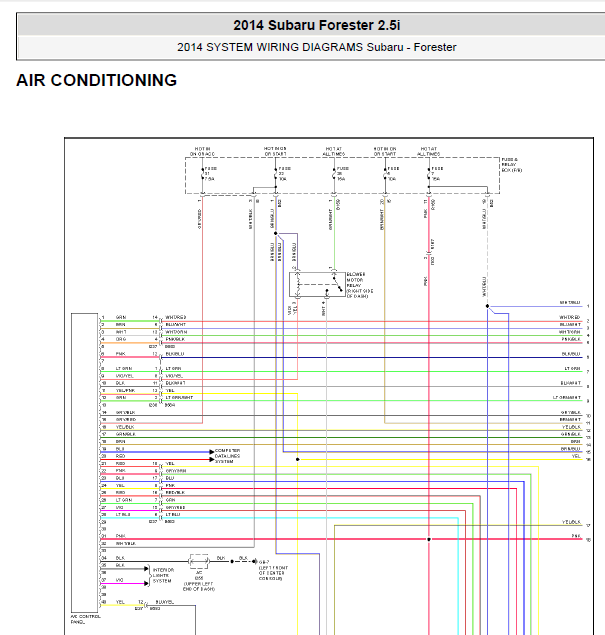Click the "BLU/YEL" label near pin 40
Image resolution: width=605 pixels, height=635 pixels.
click(164, 602)
